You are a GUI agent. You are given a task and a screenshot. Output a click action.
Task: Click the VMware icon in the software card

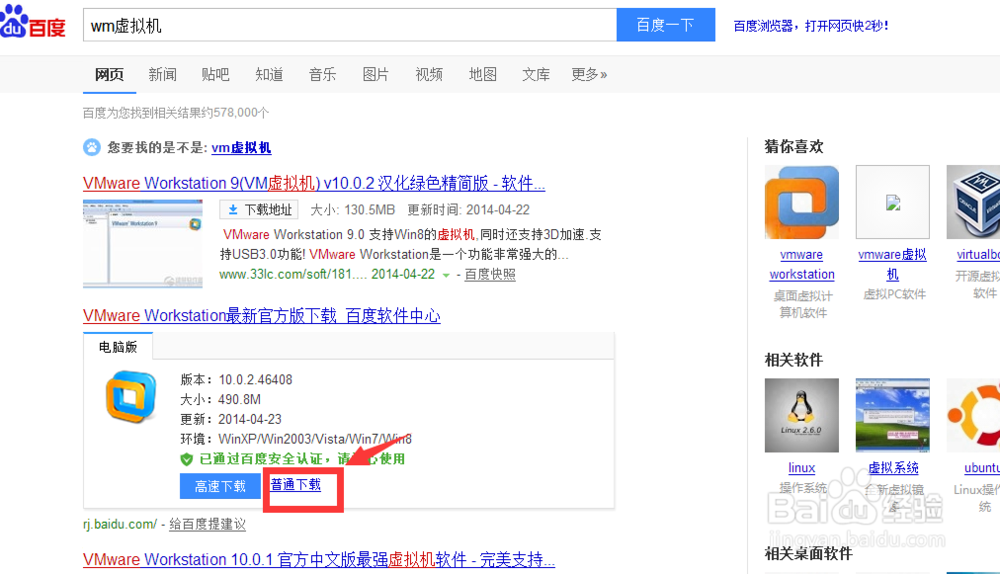coord(131,397)
